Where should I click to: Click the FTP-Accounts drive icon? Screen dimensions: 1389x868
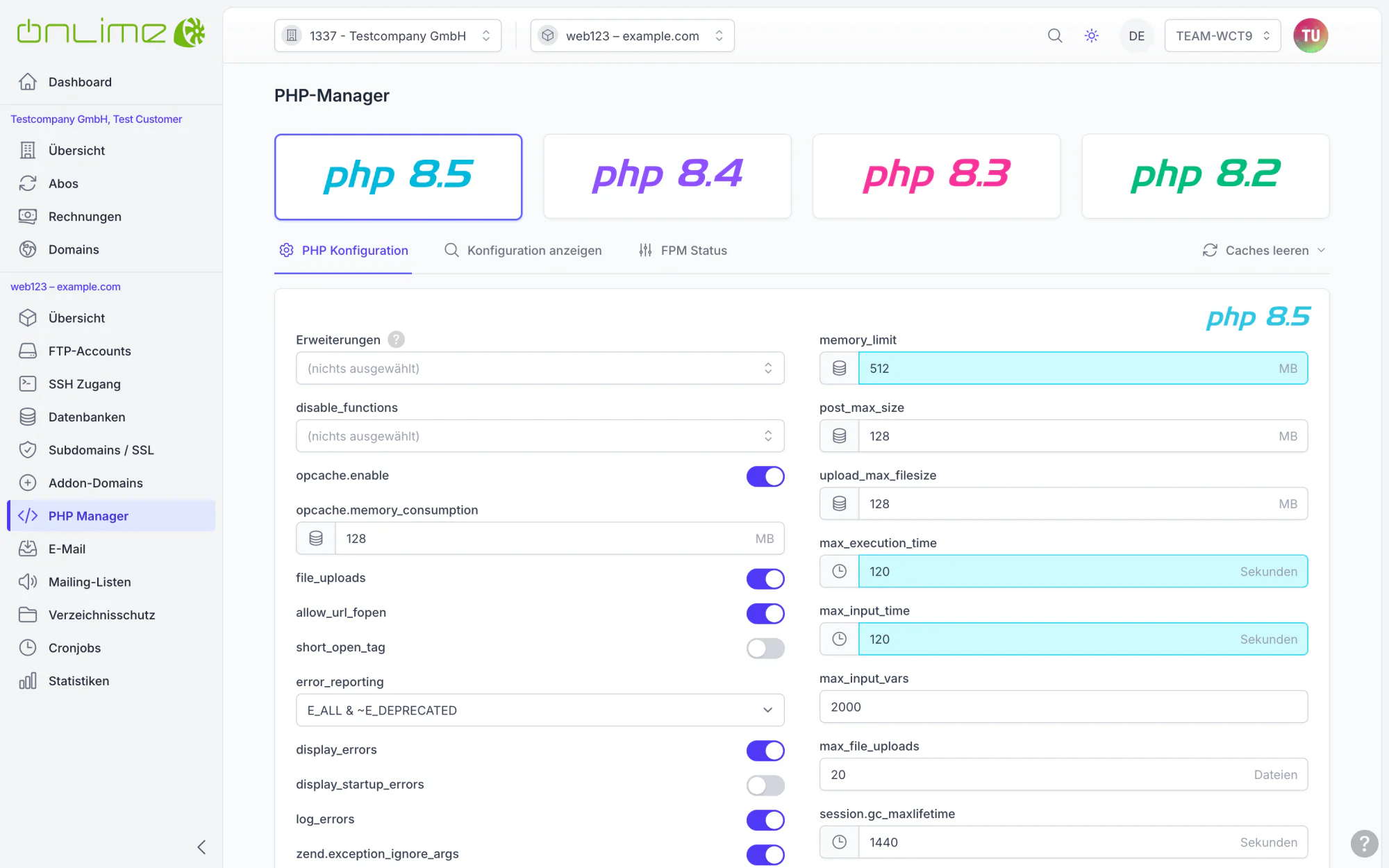pyautogui.click(x=28, y=351)
